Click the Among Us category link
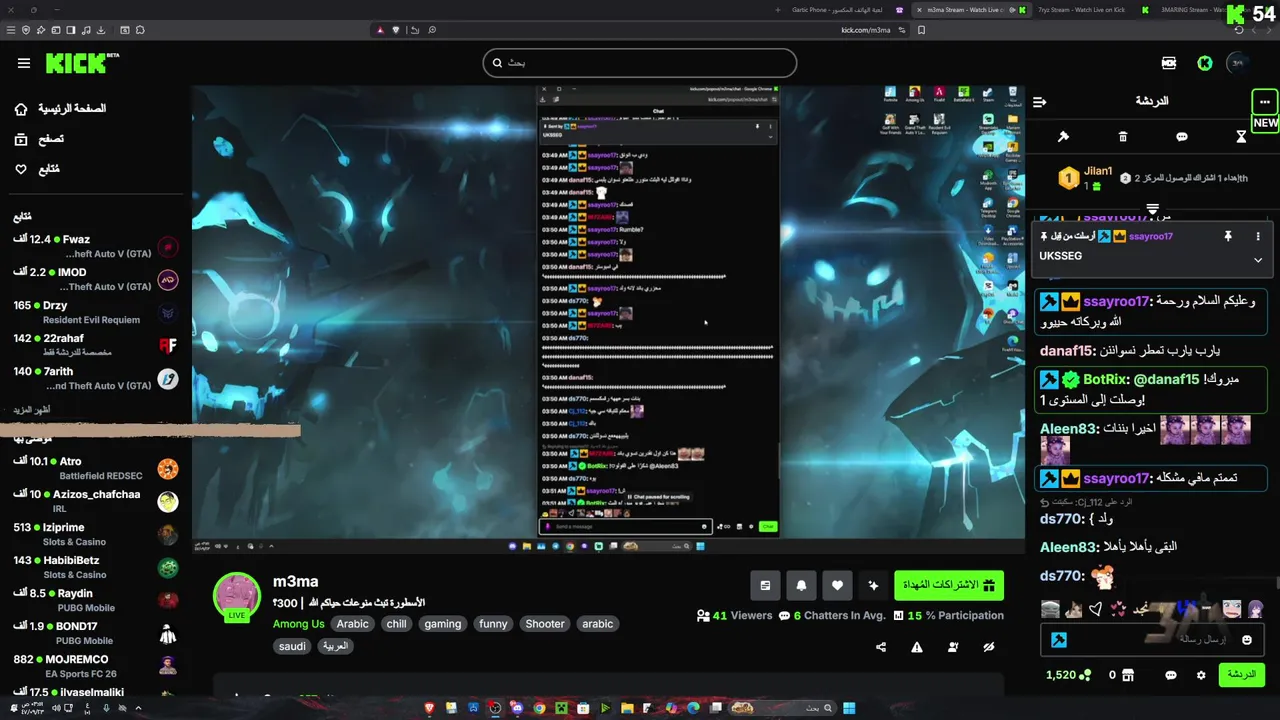Screen dimensions: 1280x720 coord(298,624)
